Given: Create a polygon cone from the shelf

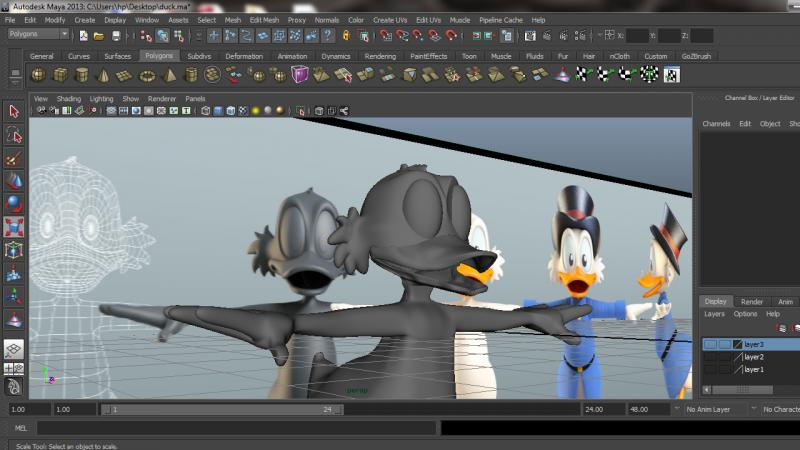Looking at the screenshot, I should click(x=103, y=75).
